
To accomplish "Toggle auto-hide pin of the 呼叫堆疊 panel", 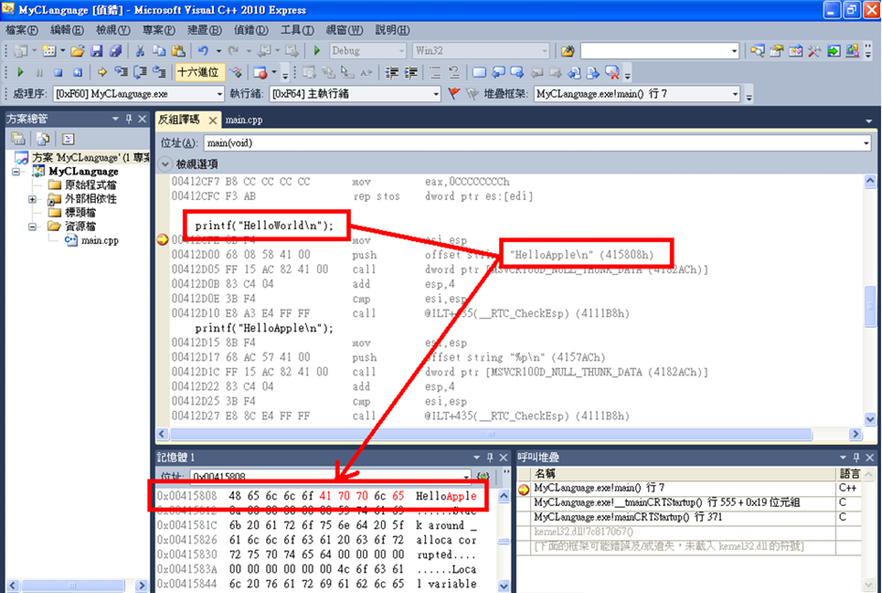I will pos(856,457).
